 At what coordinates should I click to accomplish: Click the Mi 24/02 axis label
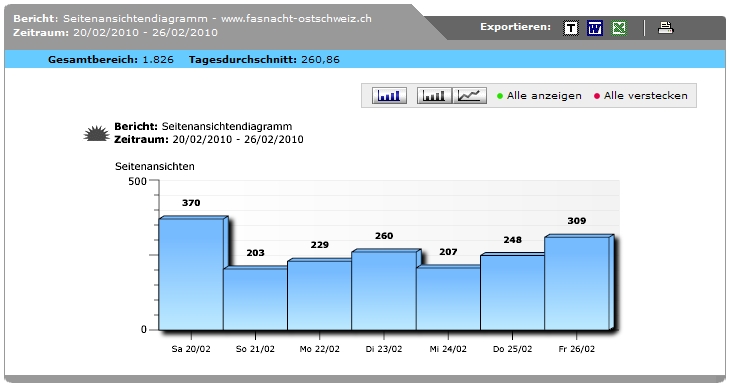[448, 349]
